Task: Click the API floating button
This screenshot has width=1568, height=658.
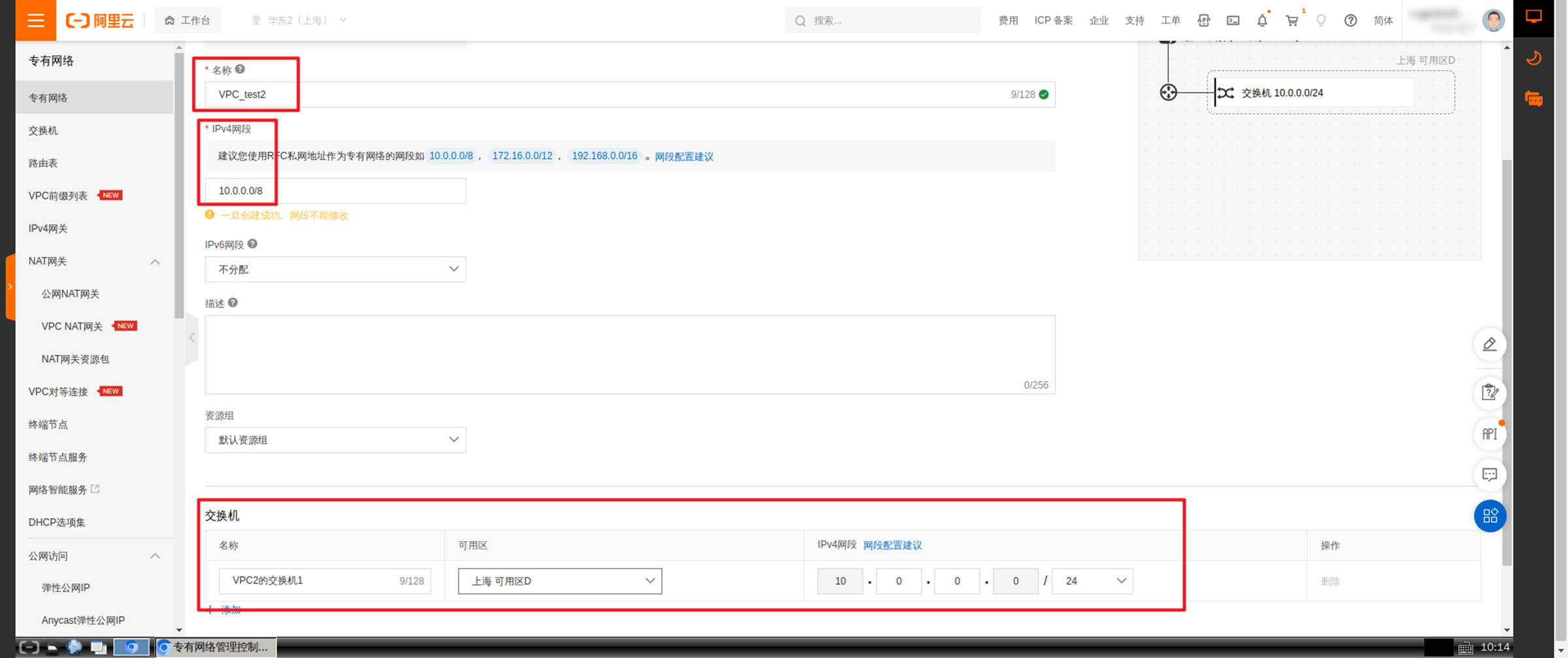Action: [x=1490, y=434]
